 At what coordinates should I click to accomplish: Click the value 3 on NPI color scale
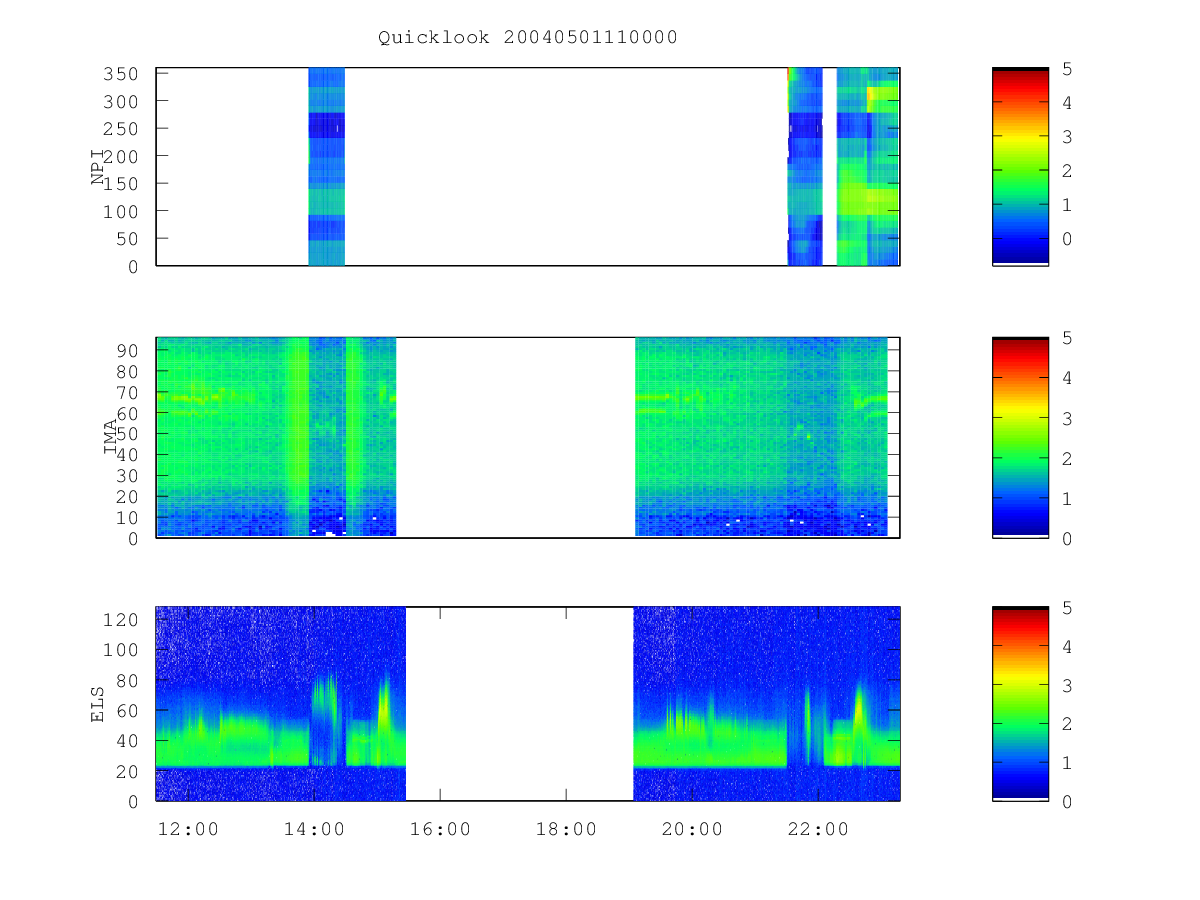[x=1068, y=137]
